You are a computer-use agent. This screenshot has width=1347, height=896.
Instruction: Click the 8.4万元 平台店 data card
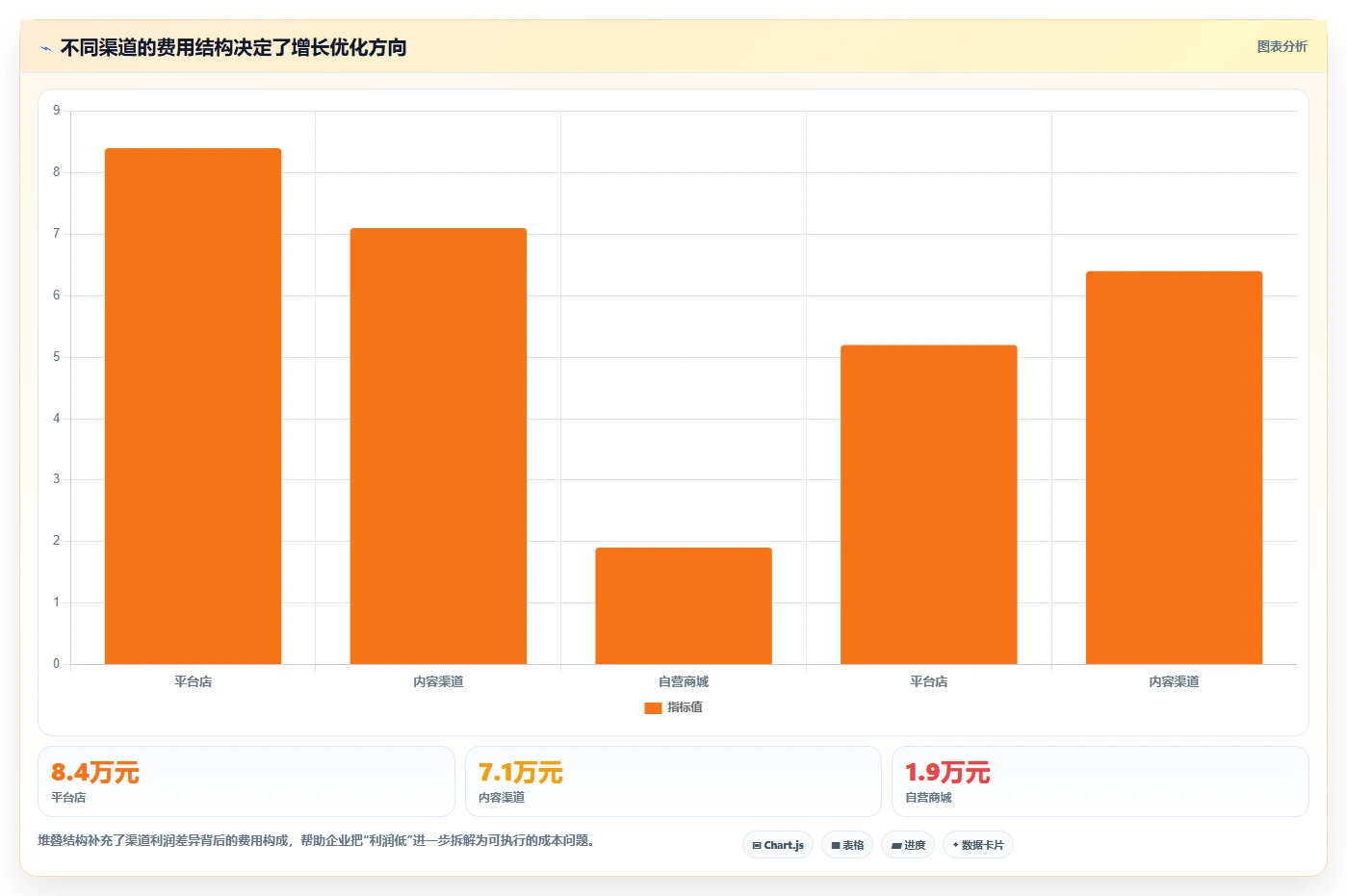pos(246,781)
